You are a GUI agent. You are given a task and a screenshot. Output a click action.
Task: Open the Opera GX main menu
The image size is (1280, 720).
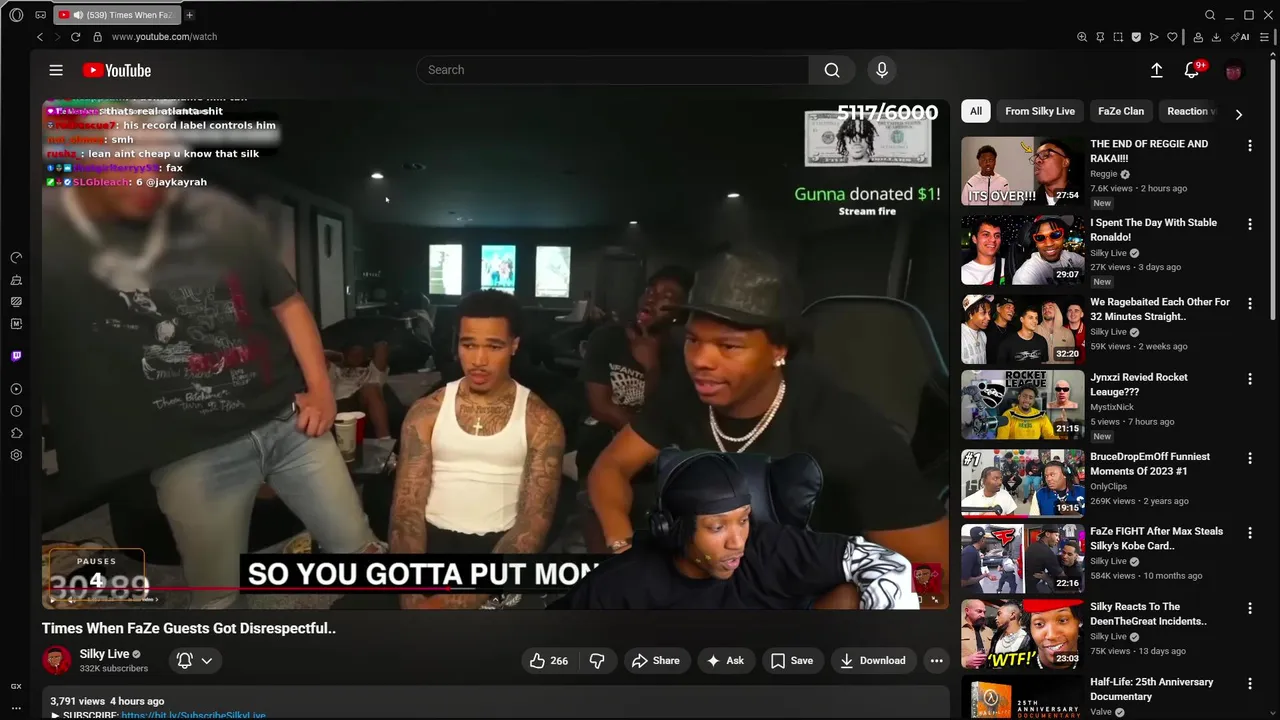16,15
